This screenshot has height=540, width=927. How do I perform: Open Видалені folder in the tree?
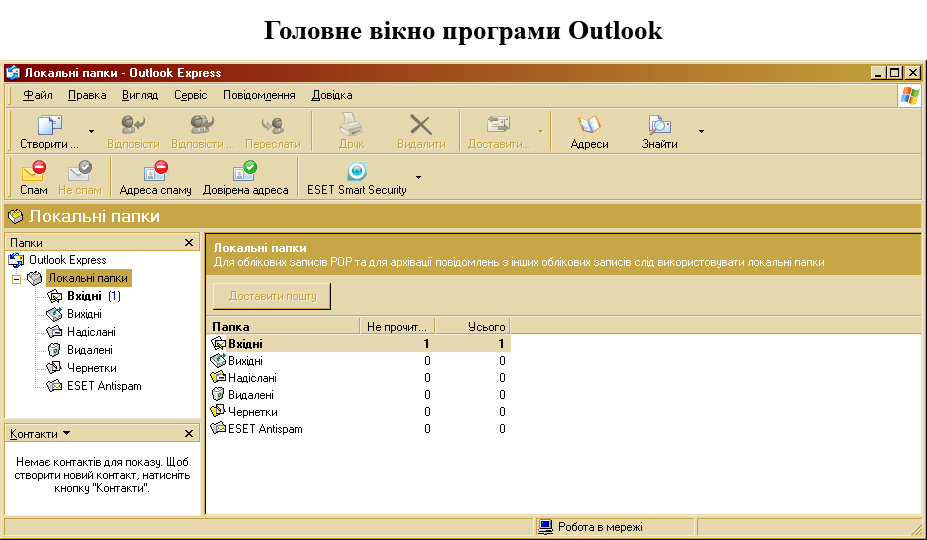pyautogui.click(x=89, y=350)
